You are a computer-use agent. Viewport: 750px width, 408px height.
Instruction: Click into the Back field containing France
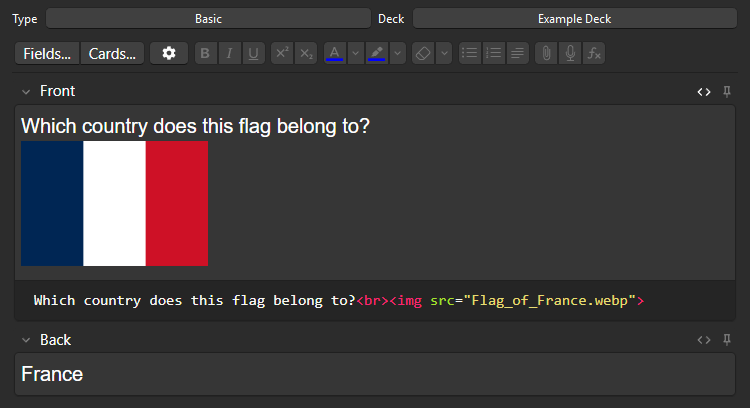375,374
